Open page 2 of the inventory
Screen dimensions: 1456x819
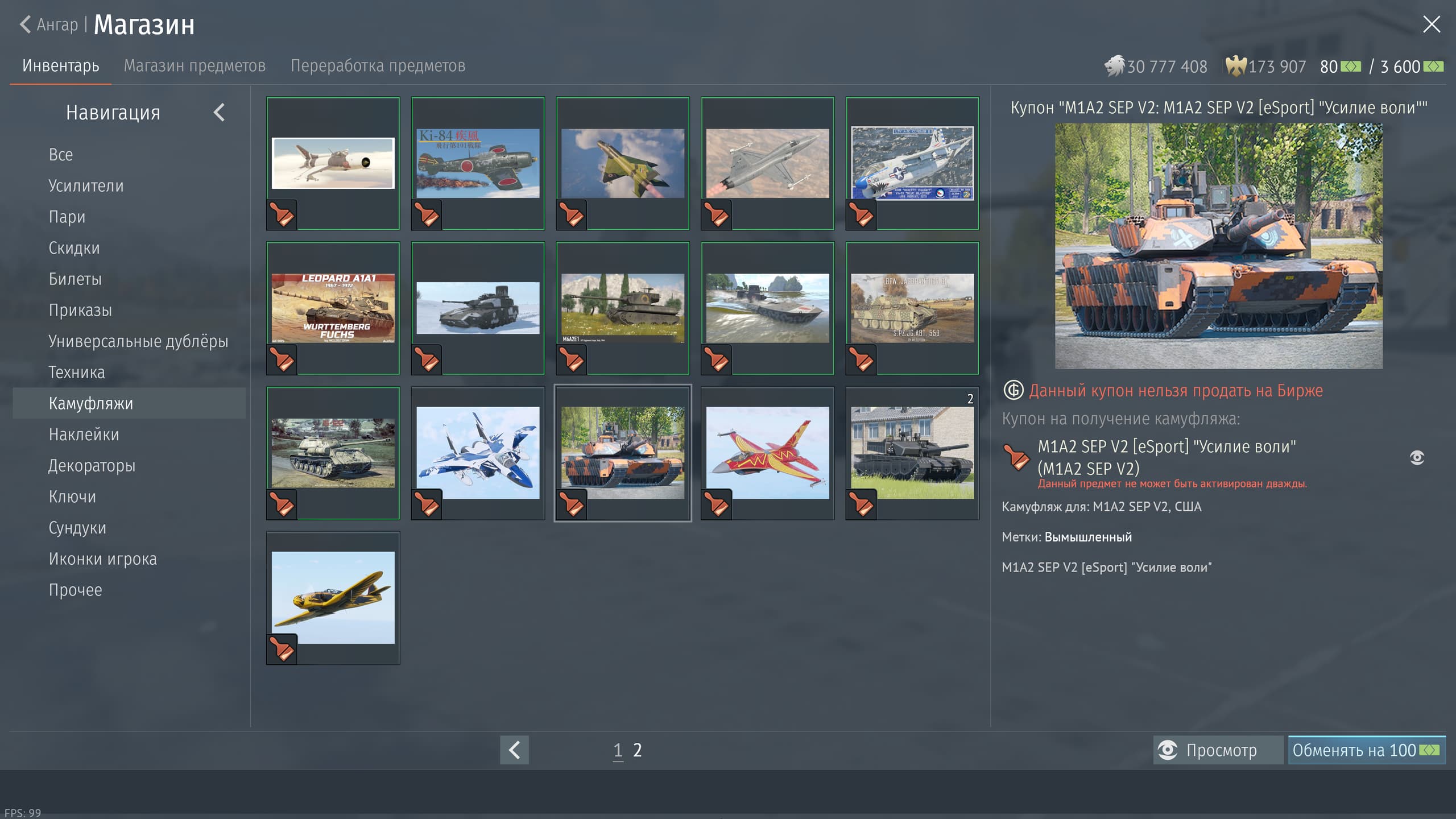638,750
